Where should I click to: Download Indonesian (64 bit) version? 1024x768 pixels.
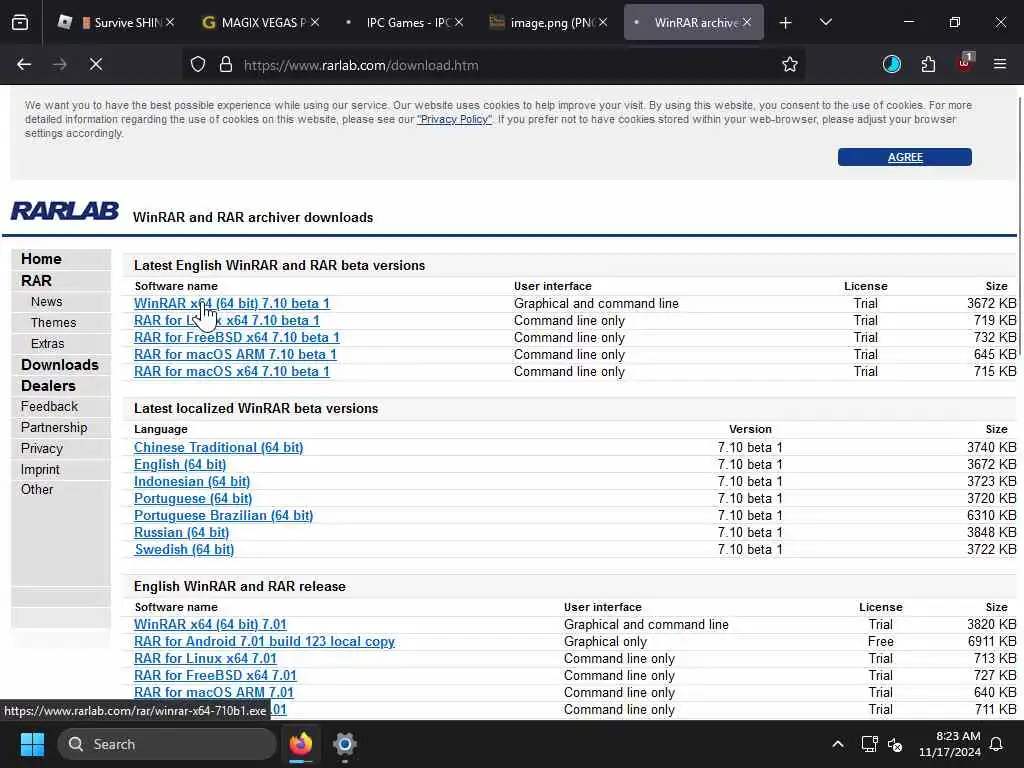click(192, 481)
